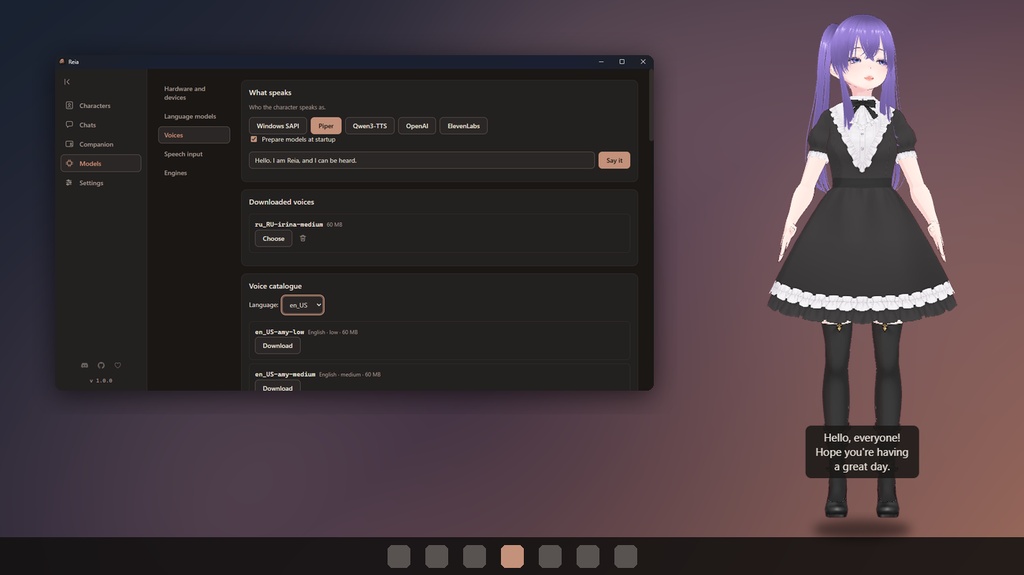1024x575 pixels.
Task: Select Piper as speech engine
Action: point(326,125)
